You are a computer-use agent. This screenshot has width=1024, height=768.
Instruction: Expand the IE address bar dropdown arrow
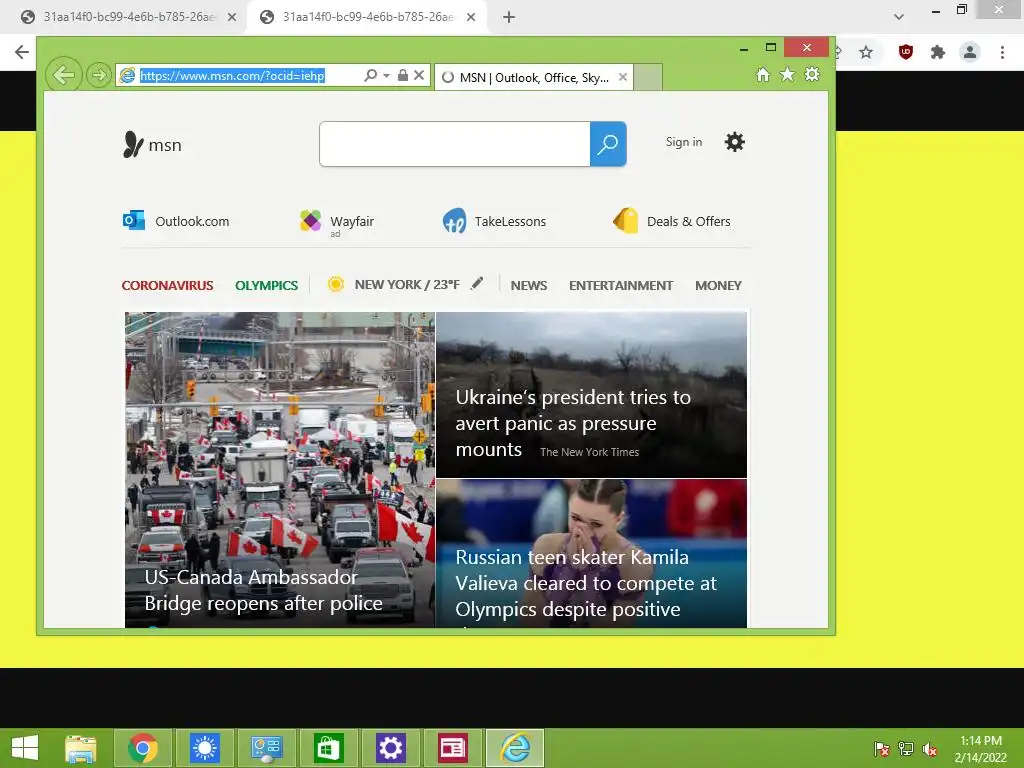pos(387,76)
